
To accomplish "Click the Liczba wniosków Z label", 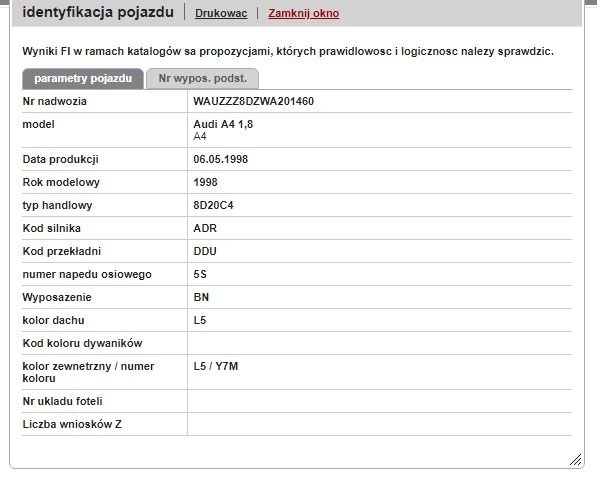I will (x=72, y=424).
